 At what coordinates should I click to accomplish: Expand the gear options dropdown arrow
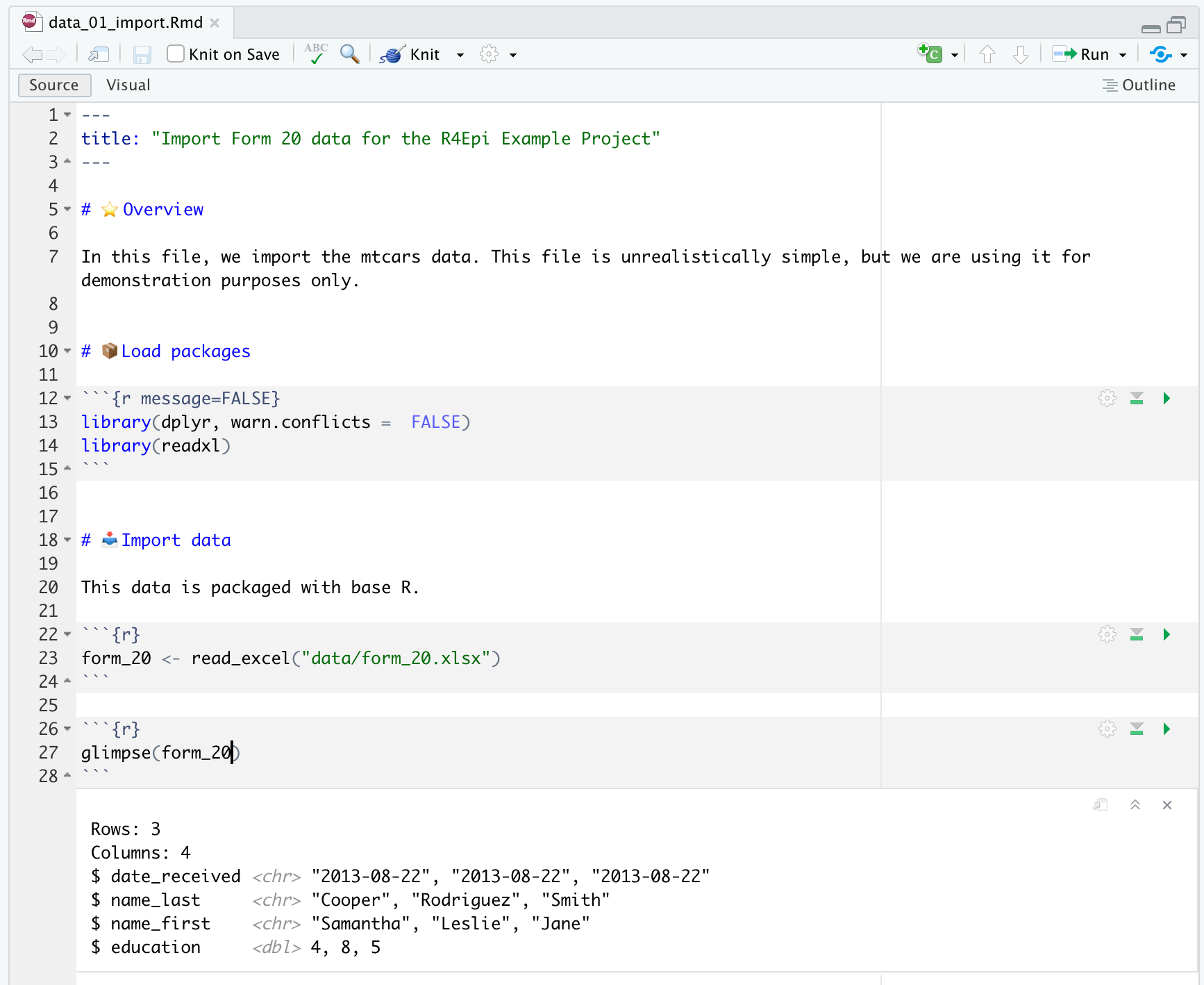point(513,55)
